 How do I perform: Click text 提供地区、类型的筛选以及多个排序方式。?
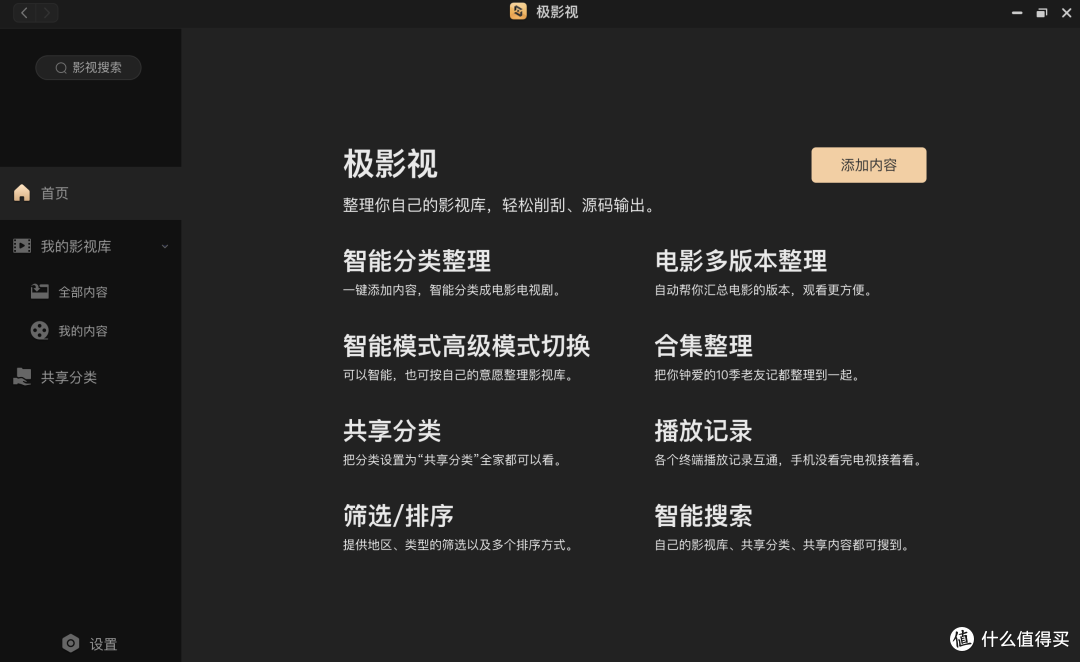(x=460, y=545)
